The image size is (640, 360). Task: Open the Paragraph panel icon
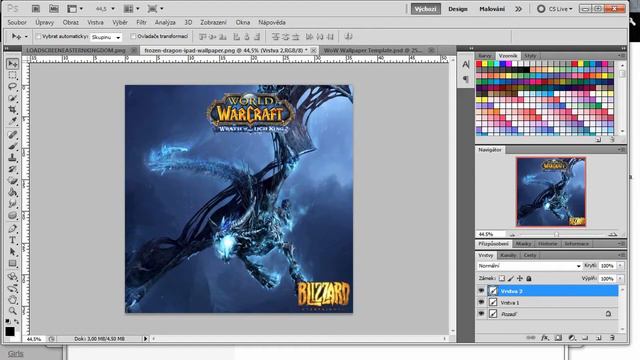coord(466,79)
